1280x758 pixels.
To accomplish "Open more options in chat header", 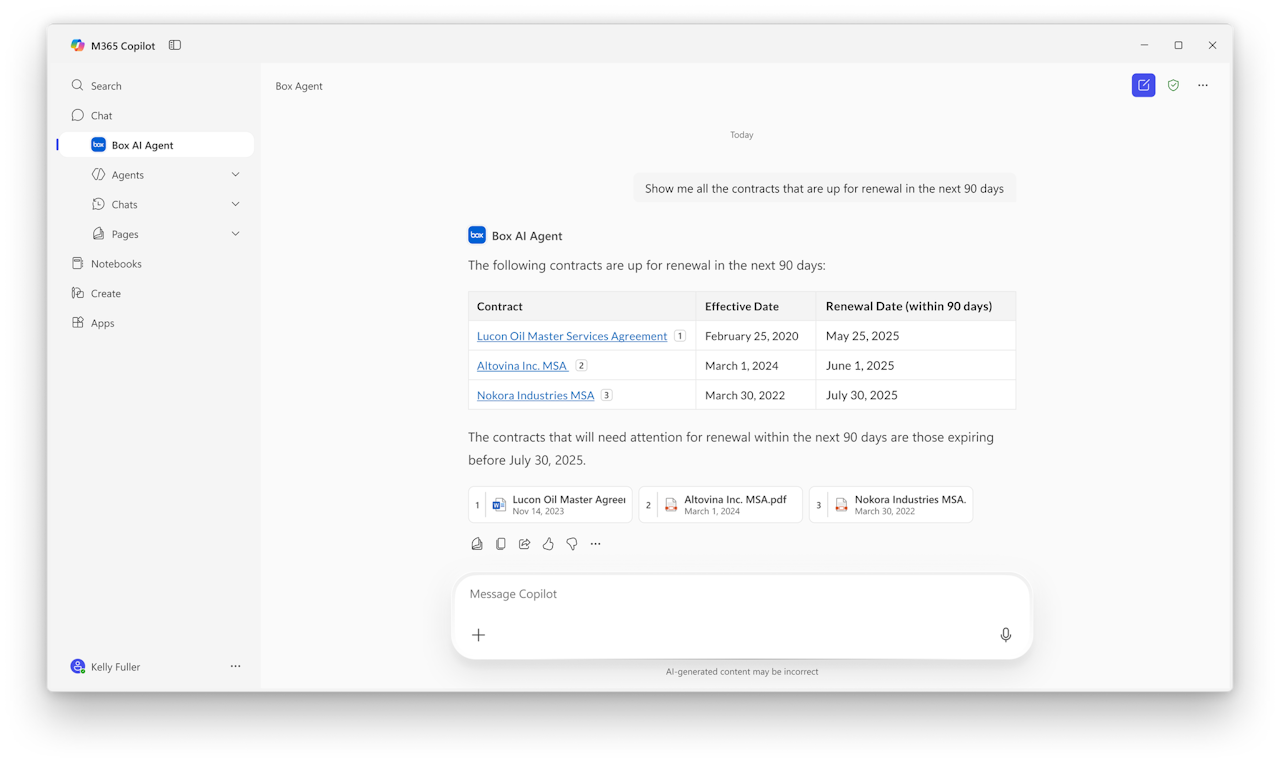I will pos(1203,86).
